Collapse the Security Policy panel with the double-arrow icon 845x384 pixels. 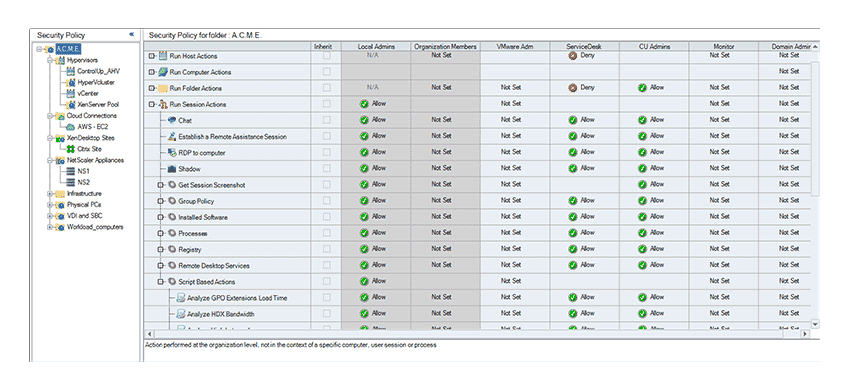(131, 34)
